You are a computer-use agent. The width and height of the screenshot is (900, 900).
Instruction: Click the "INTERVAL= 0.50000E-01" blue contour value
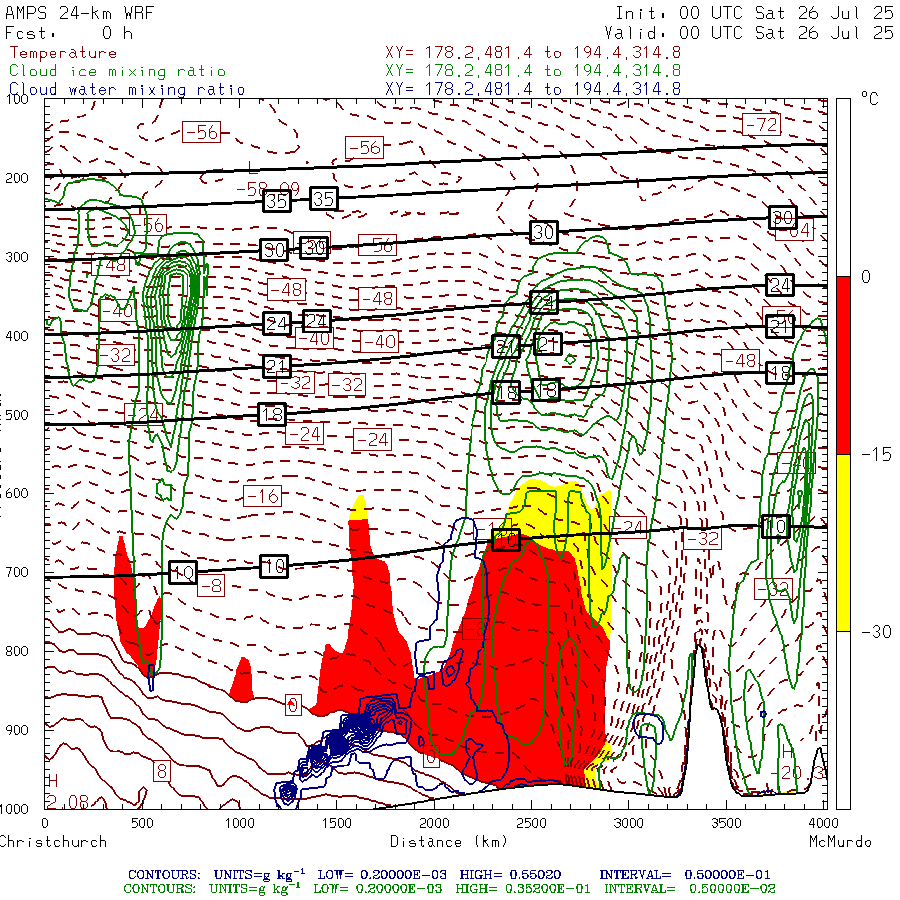(685, 875)
